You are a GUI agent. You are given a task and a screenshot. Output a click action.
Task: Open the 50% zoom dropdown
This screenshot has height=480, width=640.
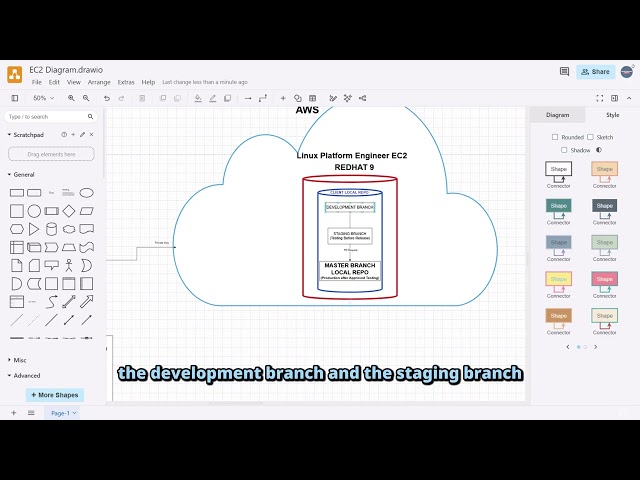43,98
